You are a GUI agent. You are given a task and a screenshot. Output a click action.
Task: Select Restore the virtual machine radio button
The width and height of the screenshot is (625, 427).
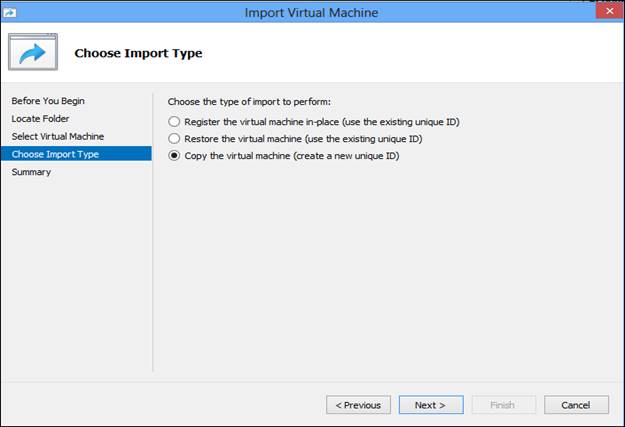tap(175, 138)
